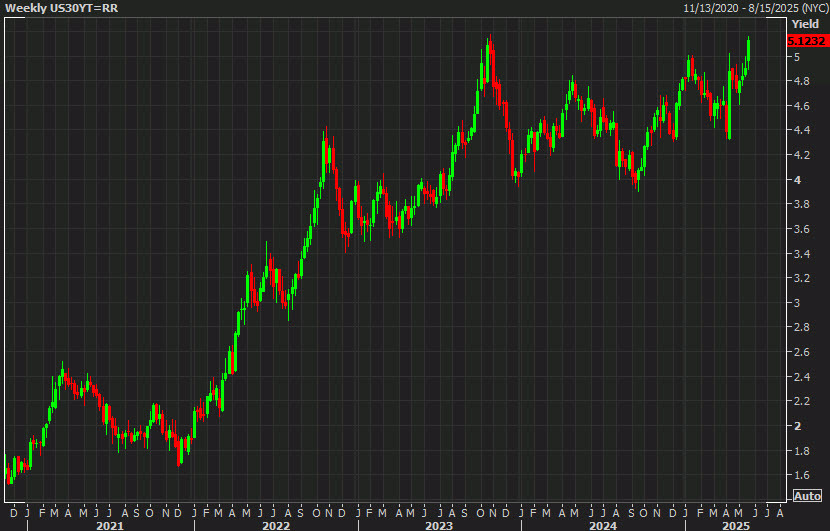Viewport: 830px width, 531px height.
Task: Click the 2.8 yield axis label
Action: tap(801, 327)
